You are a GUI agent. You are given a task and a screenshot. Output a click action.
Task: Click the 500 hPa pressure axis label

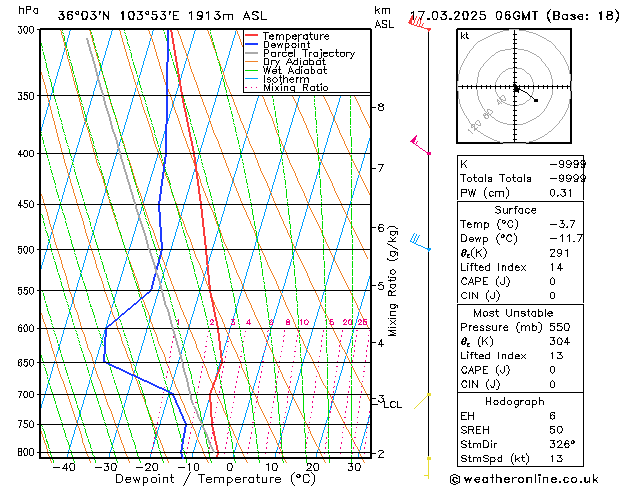click(26, 249)
